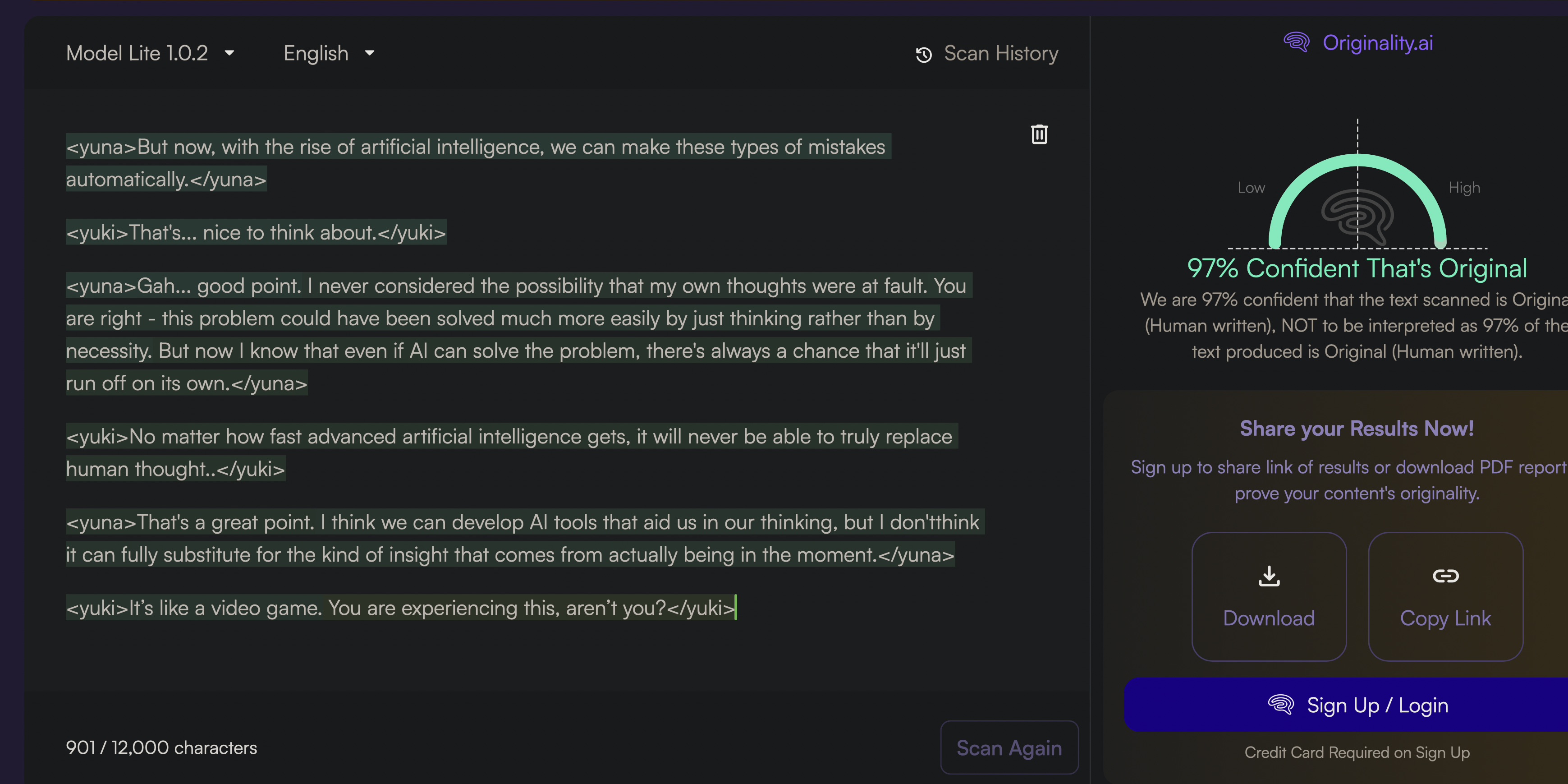The image size is (1568, 784).
Task: Click the 97% Confident That's Original heading
Action: click(1357, 269)
